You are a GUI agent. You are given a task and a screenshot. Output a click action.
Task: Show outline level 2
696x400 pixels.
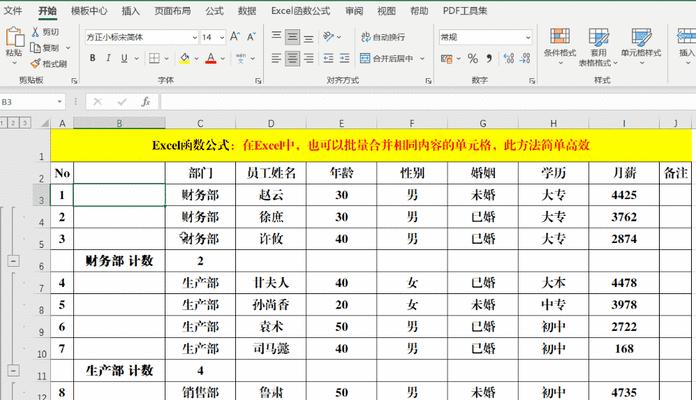pyautogui.click(x=14, y=123)
